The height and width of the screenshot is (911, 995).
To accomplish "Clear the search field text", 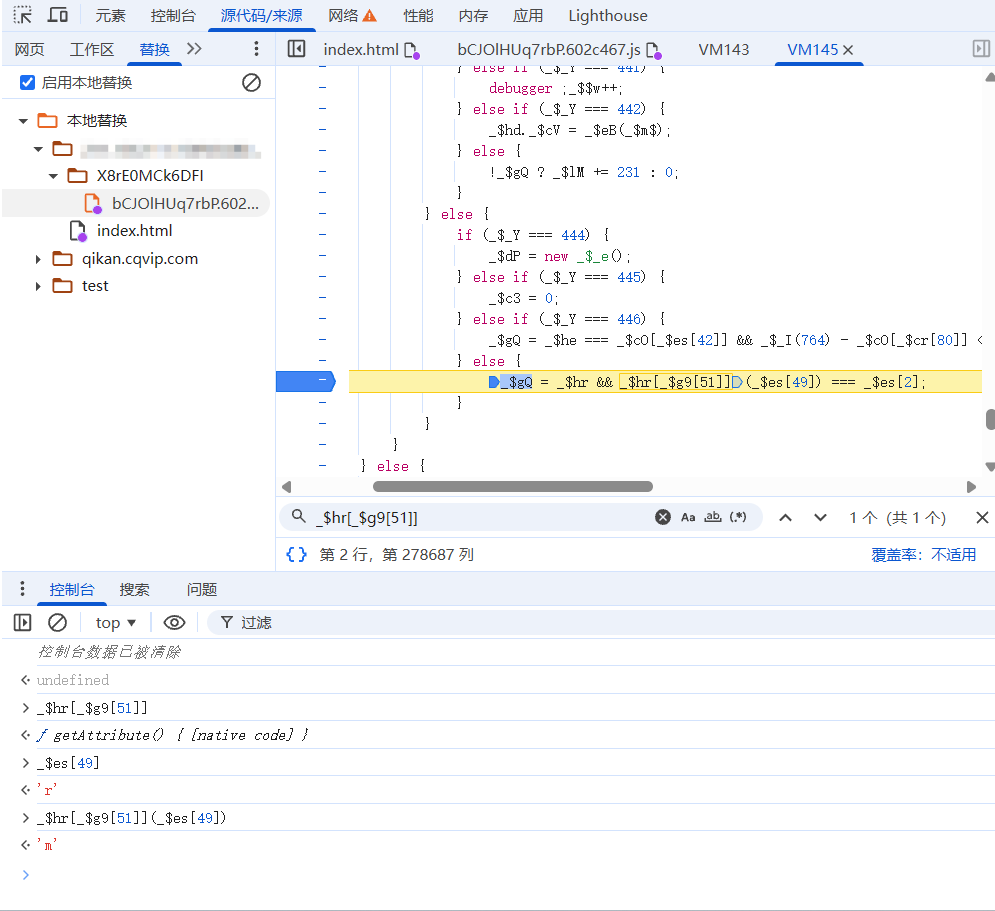I will pyautogui.click(x=662, y=517).
